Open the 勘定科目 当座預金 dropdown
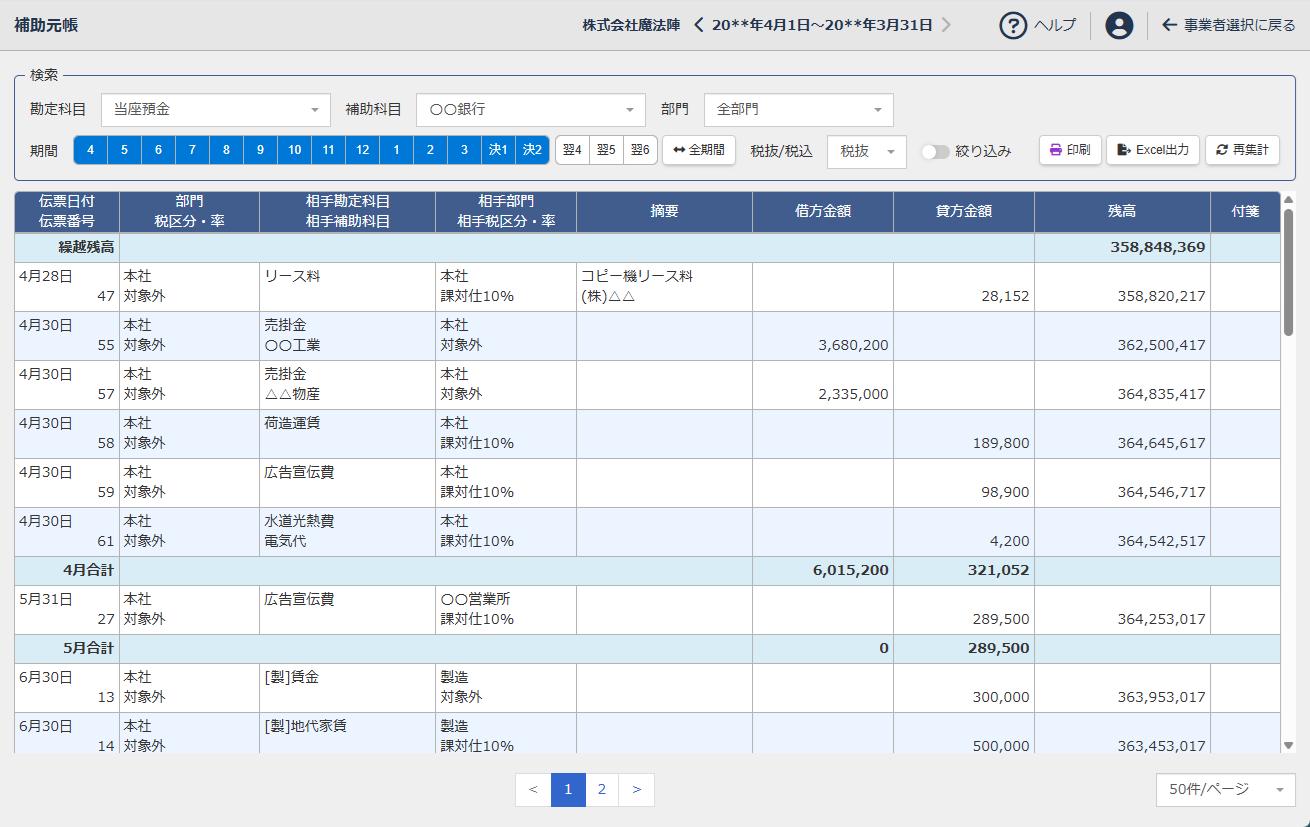The width and height of the screenshot is (1310, 827). tap(215, 110)
